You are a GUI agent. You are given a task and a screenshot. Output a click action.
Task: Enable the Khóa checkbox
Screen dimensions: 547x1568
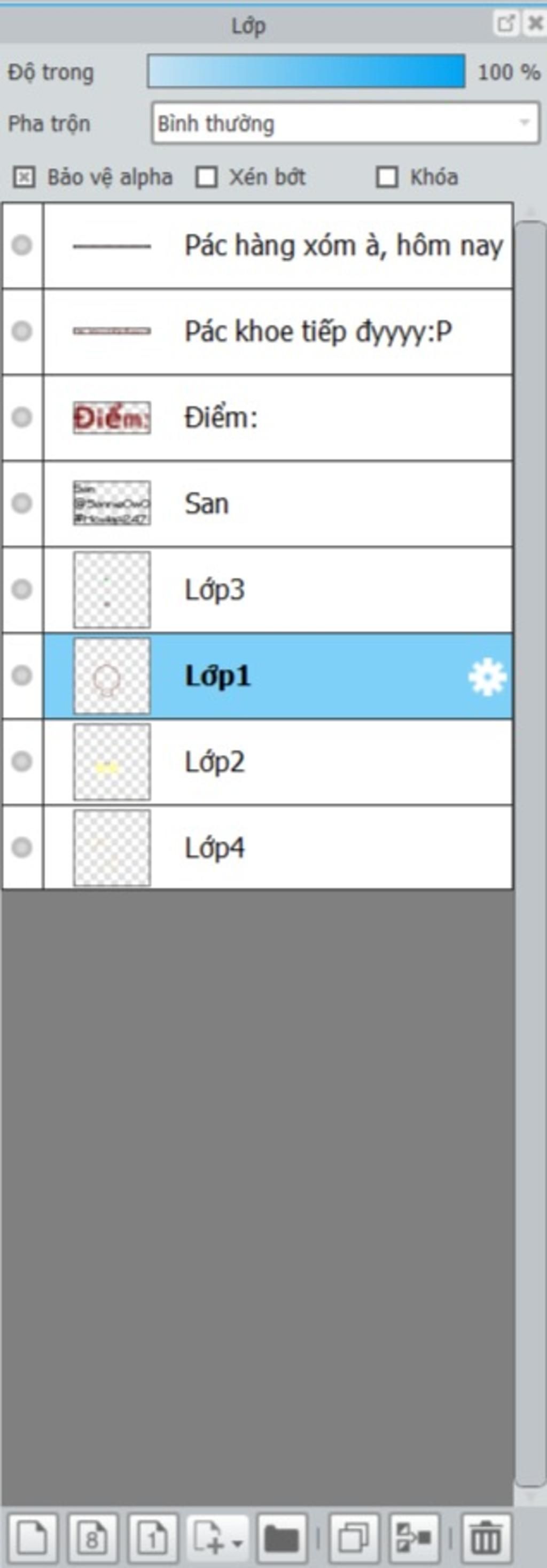[387, 178]
